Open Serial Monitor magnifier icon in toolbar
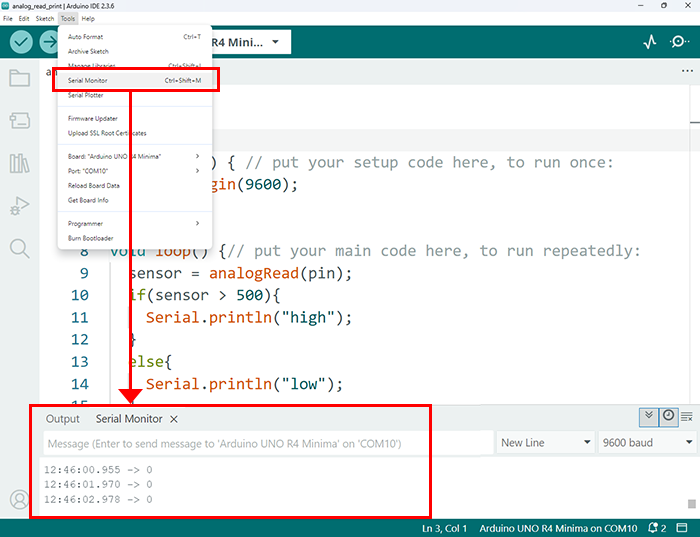This screenshot has height=537, width=700. pyautogui.click(x=679, y=42)
